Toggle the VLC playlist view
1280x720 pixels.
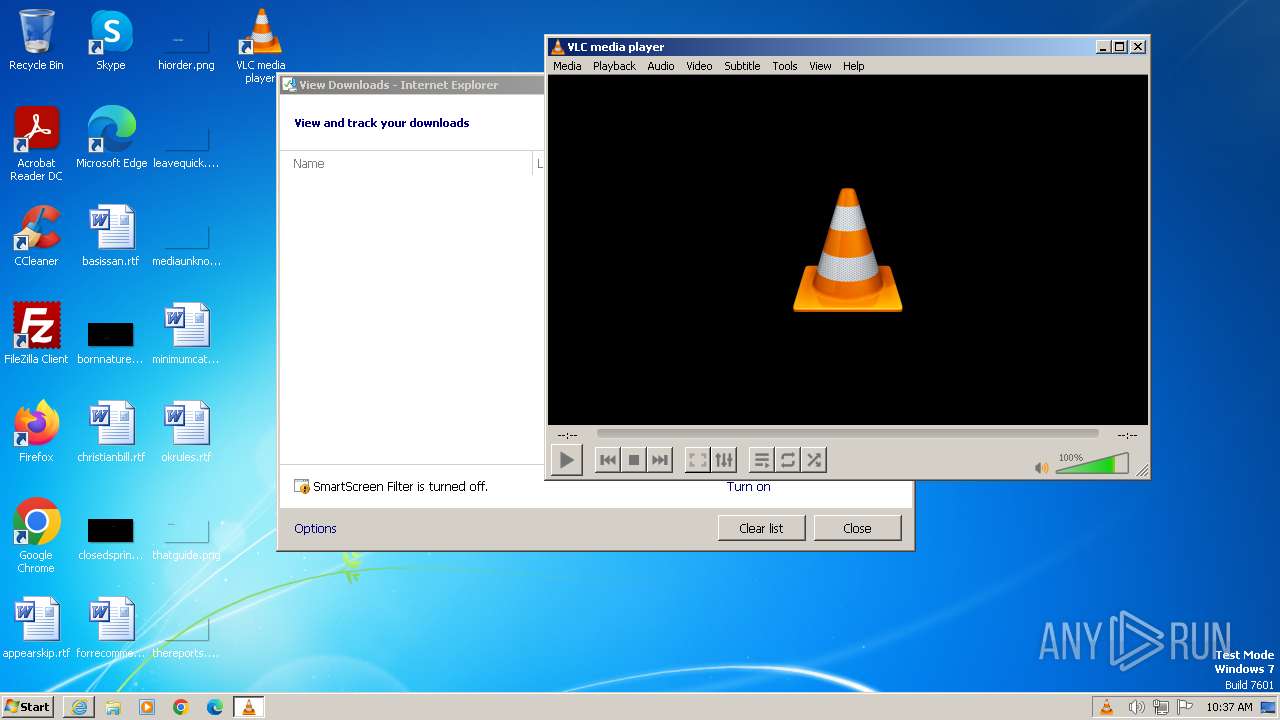click(x=762, y=460)
